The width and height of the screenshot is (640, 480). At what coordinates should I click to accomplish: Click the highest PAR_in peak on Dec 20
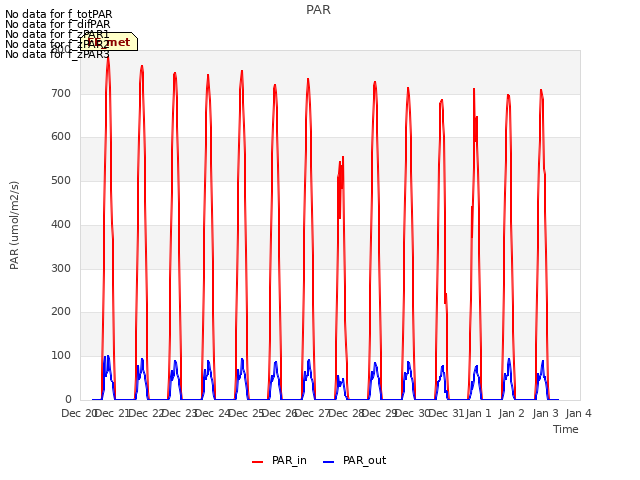(x=108, y=58)
